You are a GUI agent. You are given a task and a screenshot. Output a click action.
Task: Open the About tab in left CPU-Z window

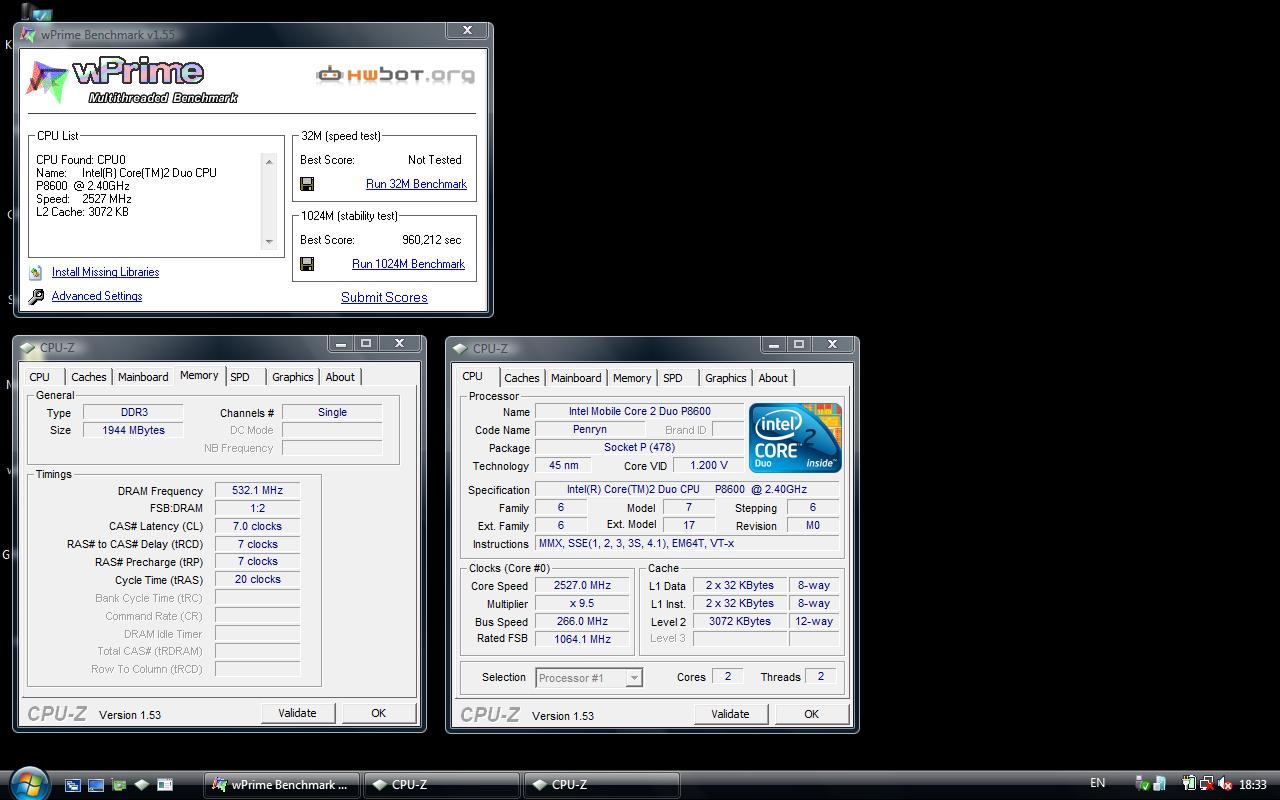click(x=340, y=377)
